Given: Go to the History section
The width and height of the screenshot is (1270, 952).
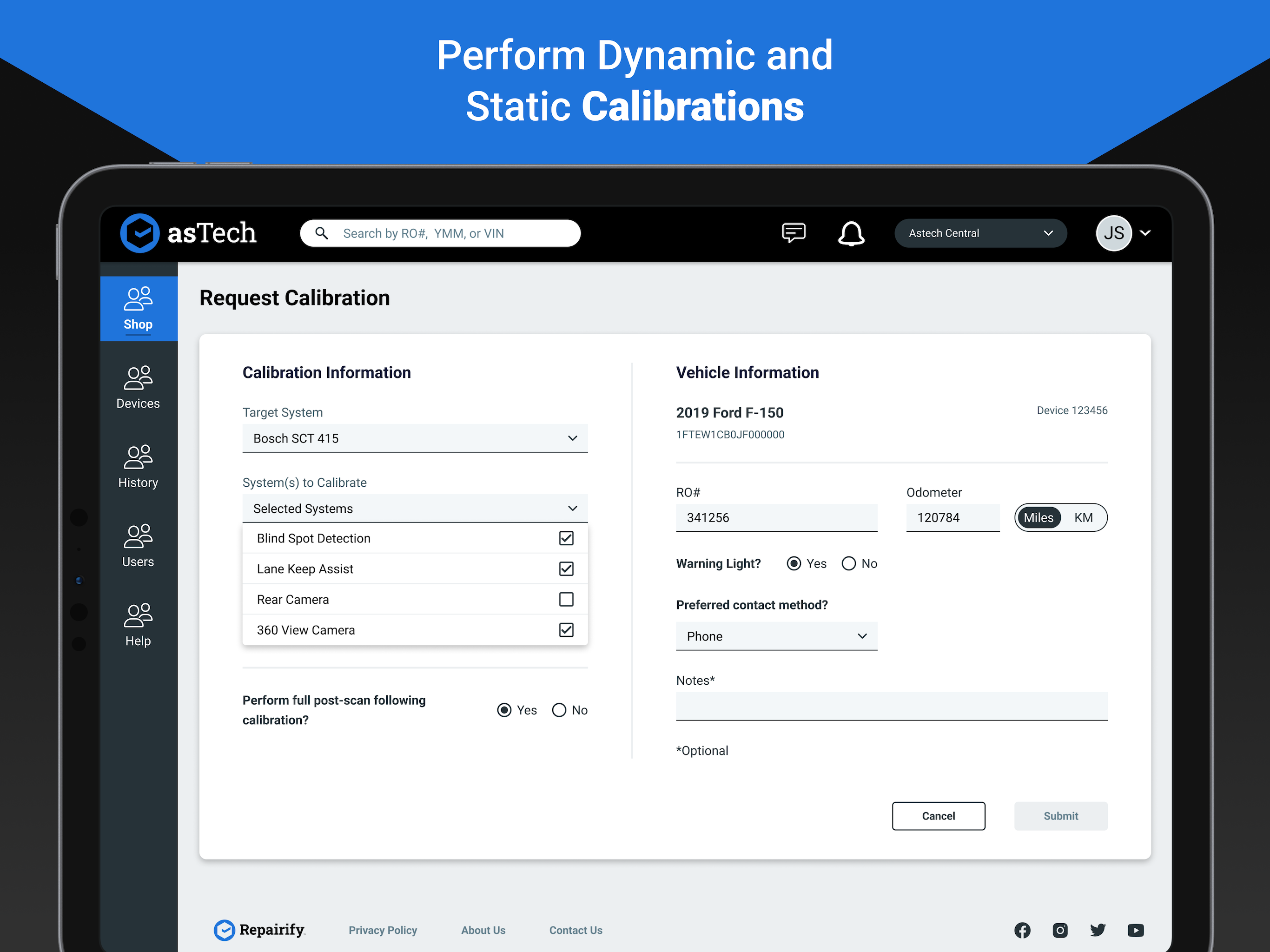Looking at the screenshot, I should [139, 467].
